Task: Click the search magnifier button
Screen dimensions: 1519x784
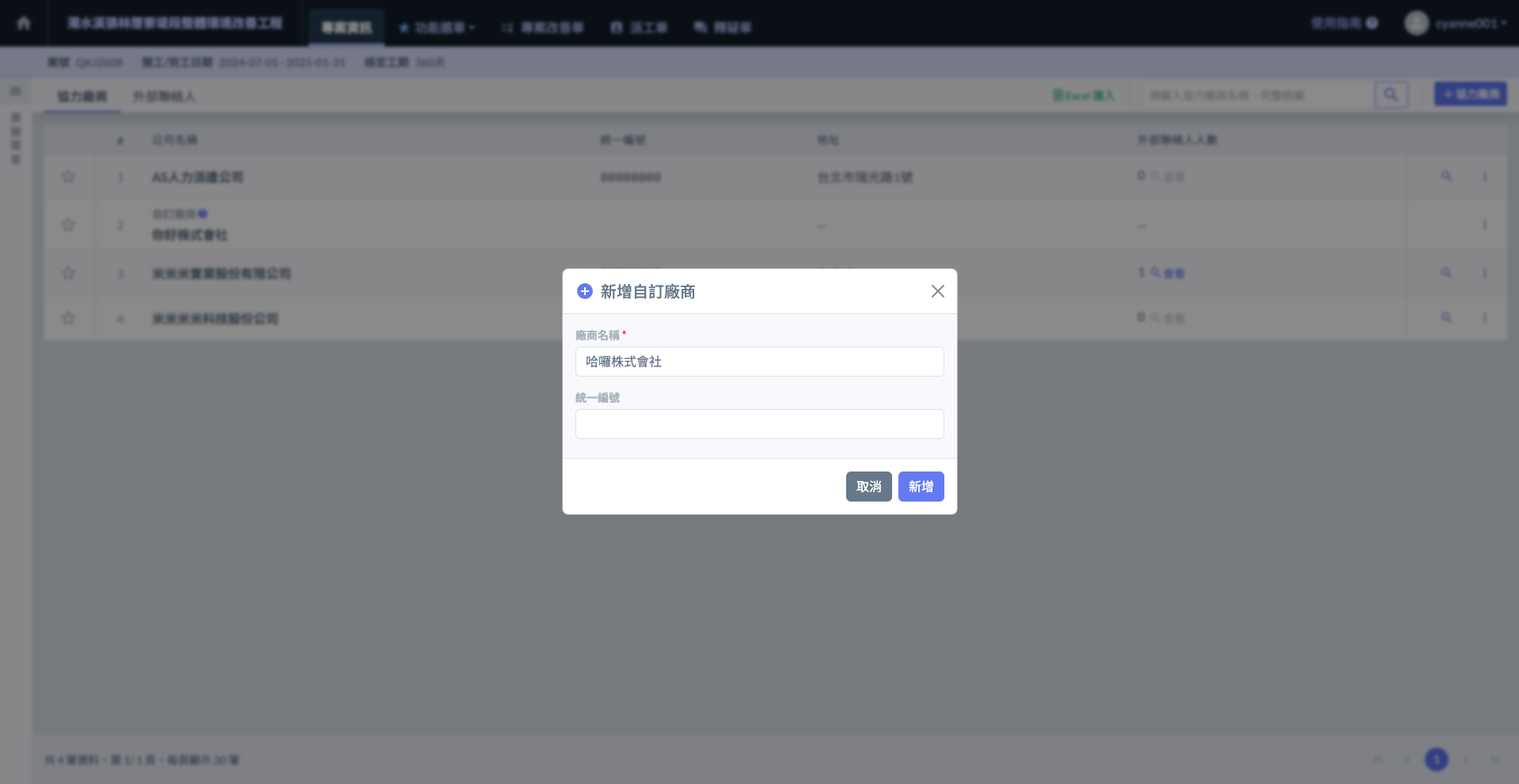Action: (1391, 95)
